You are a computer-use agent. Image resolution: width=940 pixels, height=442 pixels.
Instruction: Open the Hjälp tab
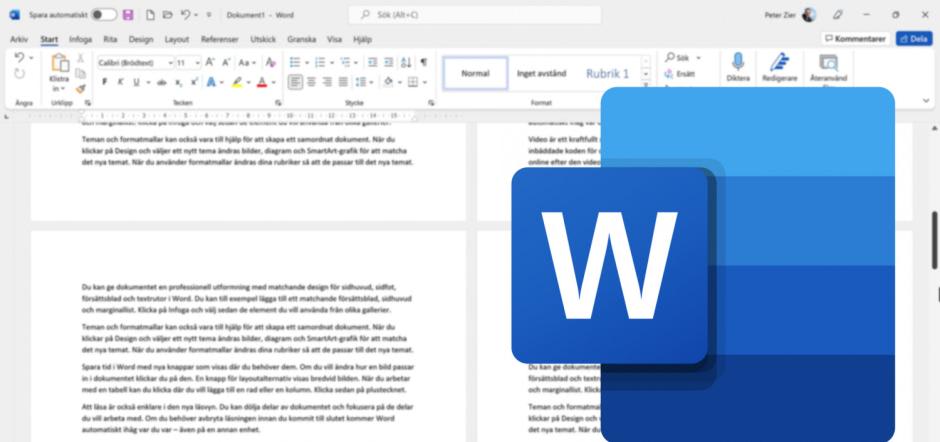[362, 40]
